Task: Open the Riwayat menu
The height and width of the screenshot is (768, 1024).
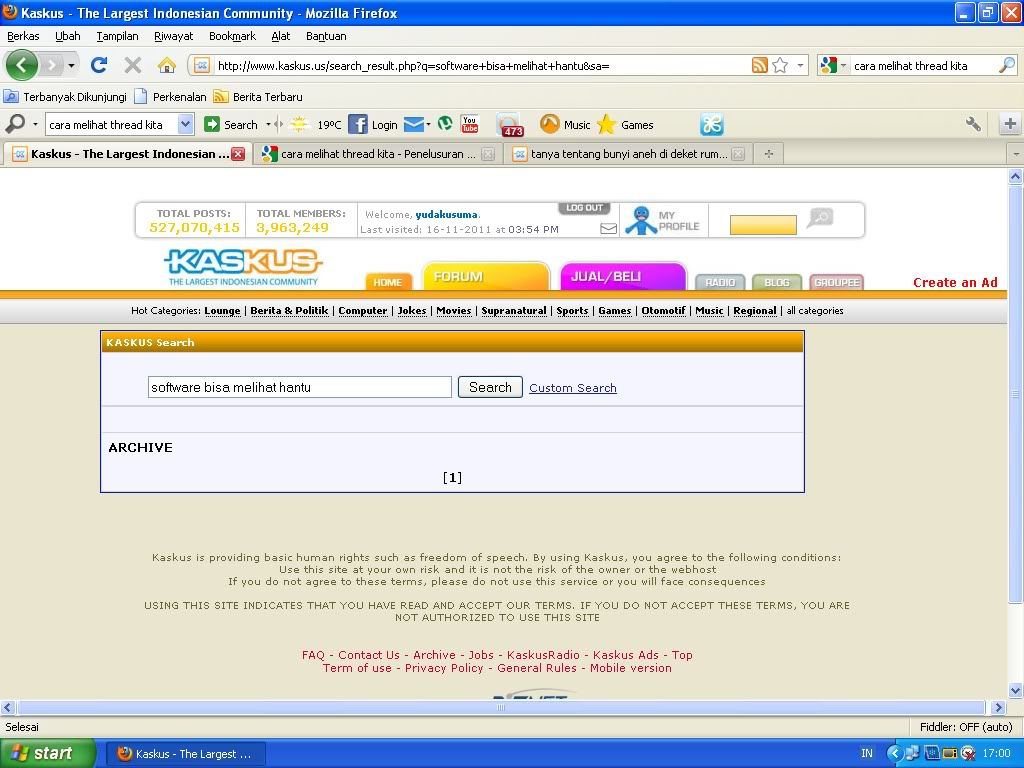Action: click(174, 36)
